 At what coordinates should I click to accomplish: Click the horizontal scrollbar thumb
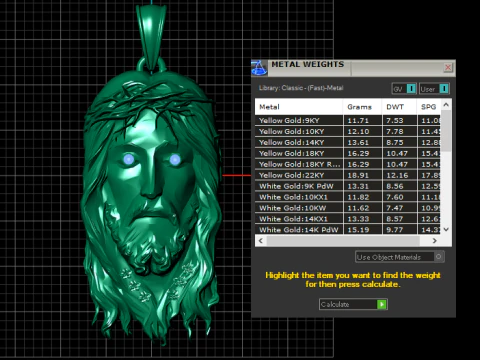343,241
